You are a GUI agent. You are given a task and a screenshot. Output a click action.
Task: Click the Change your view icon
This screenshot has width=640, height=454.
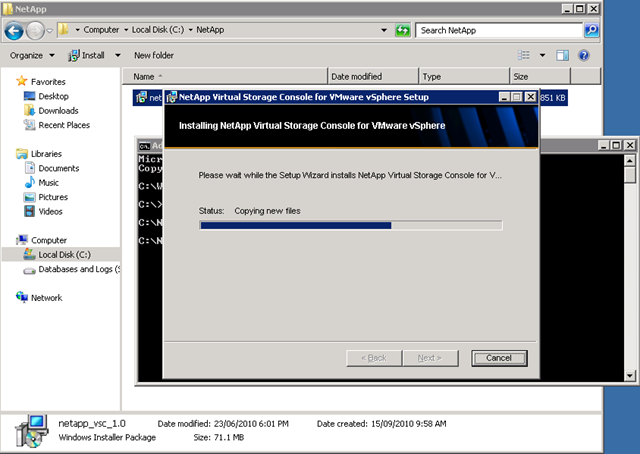524,55
